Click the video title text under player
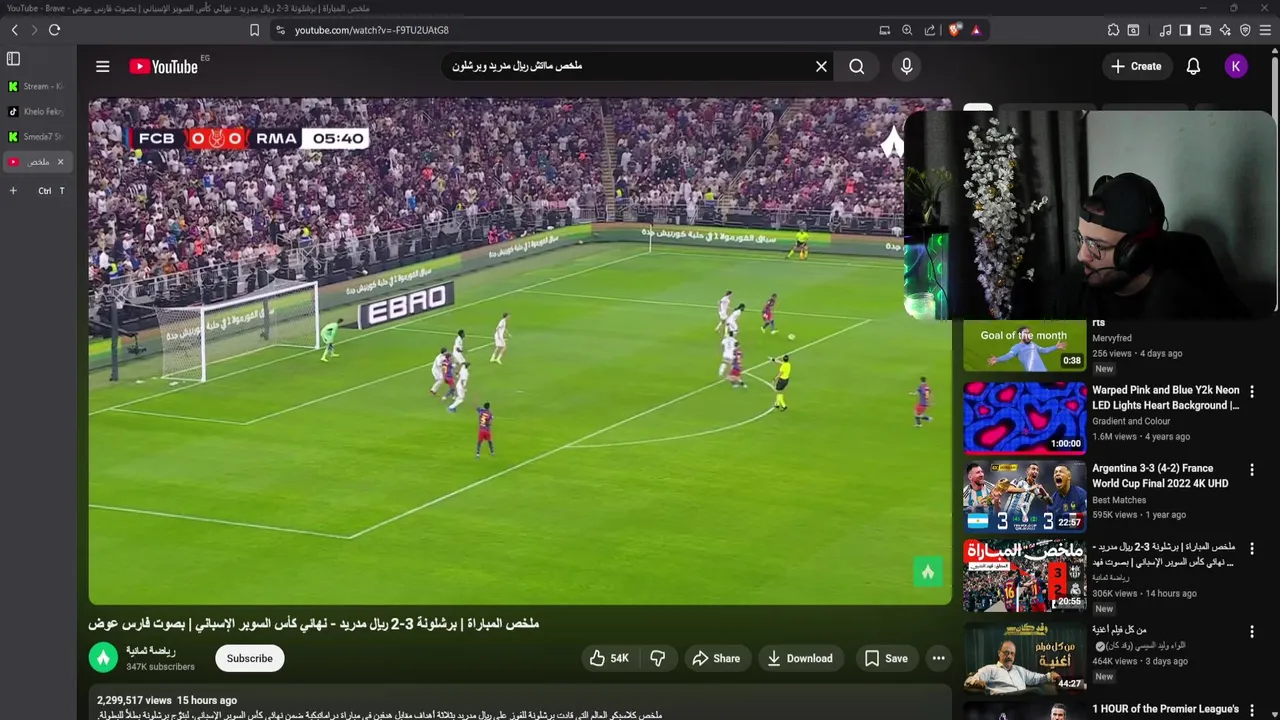Viewport: 1280px width, 720px height. (314, 623)
